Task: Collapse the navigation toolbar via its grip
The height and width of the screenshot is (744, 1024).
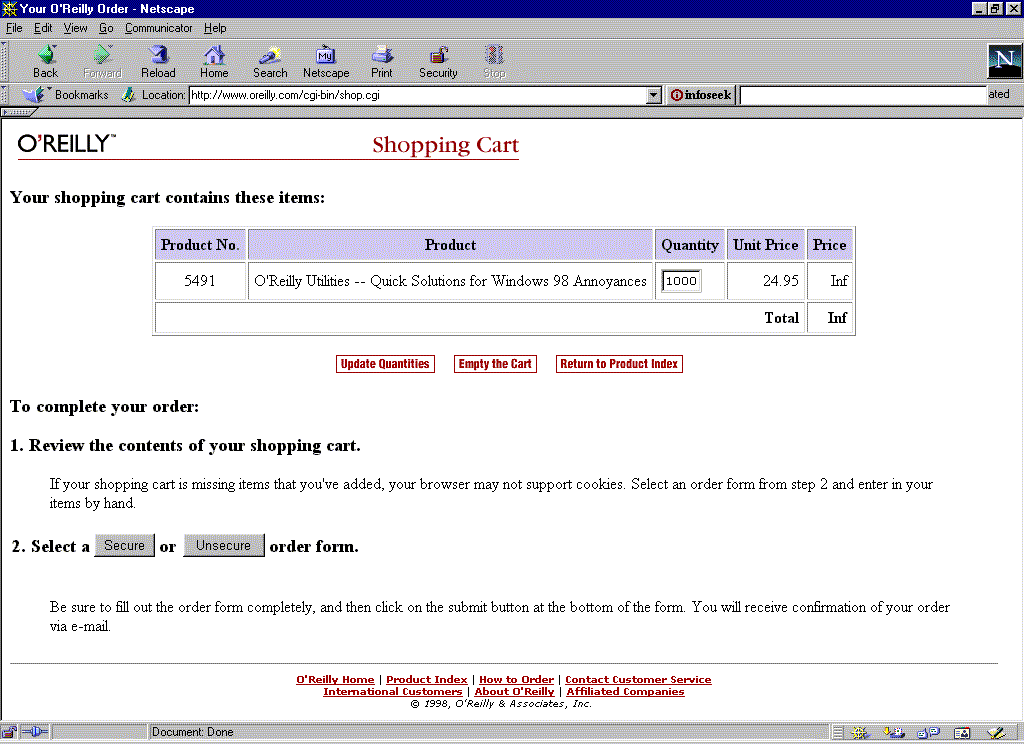Action: pyautogui.click(x=4, y=62)
